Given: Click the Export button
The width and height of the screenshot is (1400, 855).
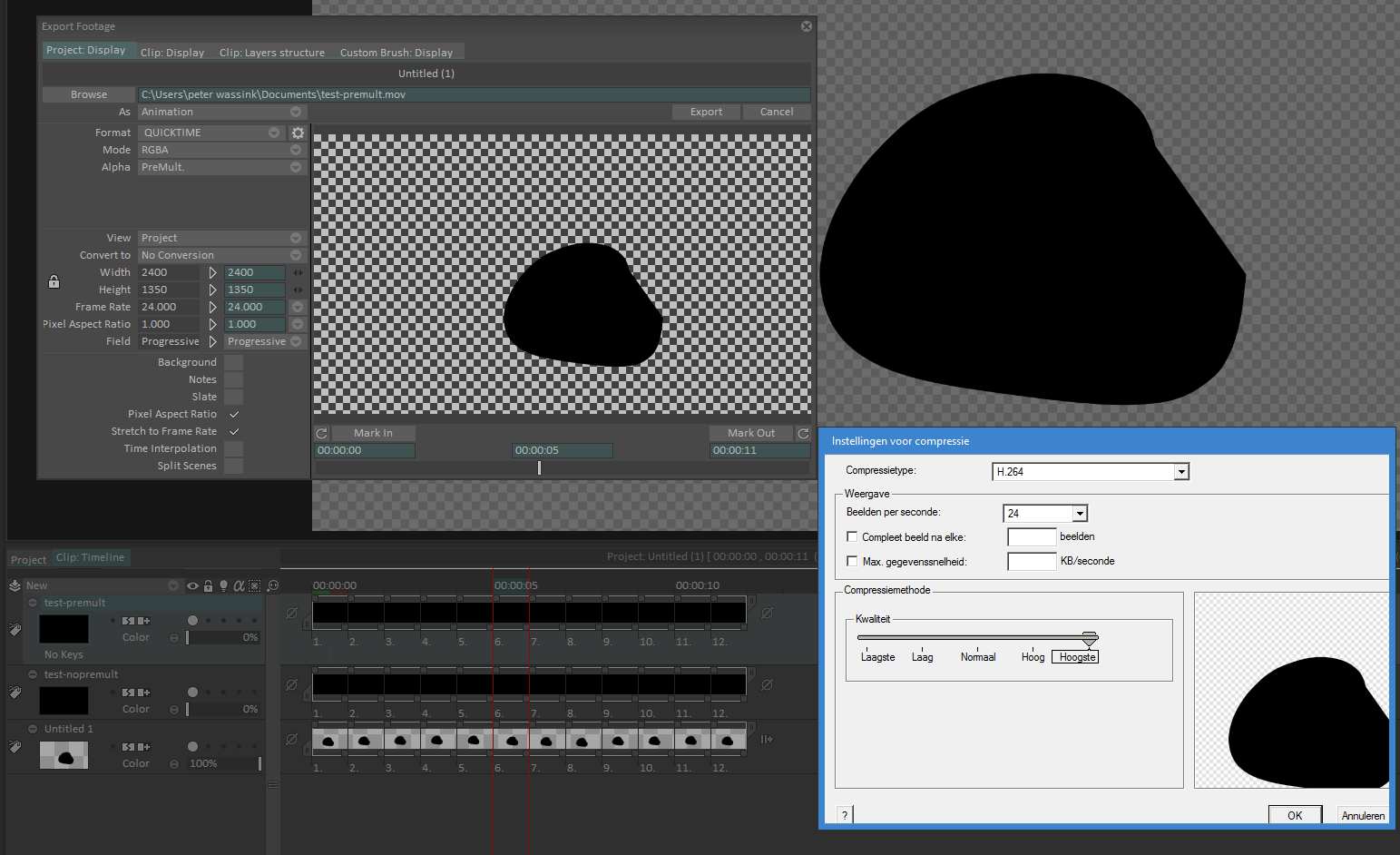Looking at the screenshot, I should tap(706, 112).
